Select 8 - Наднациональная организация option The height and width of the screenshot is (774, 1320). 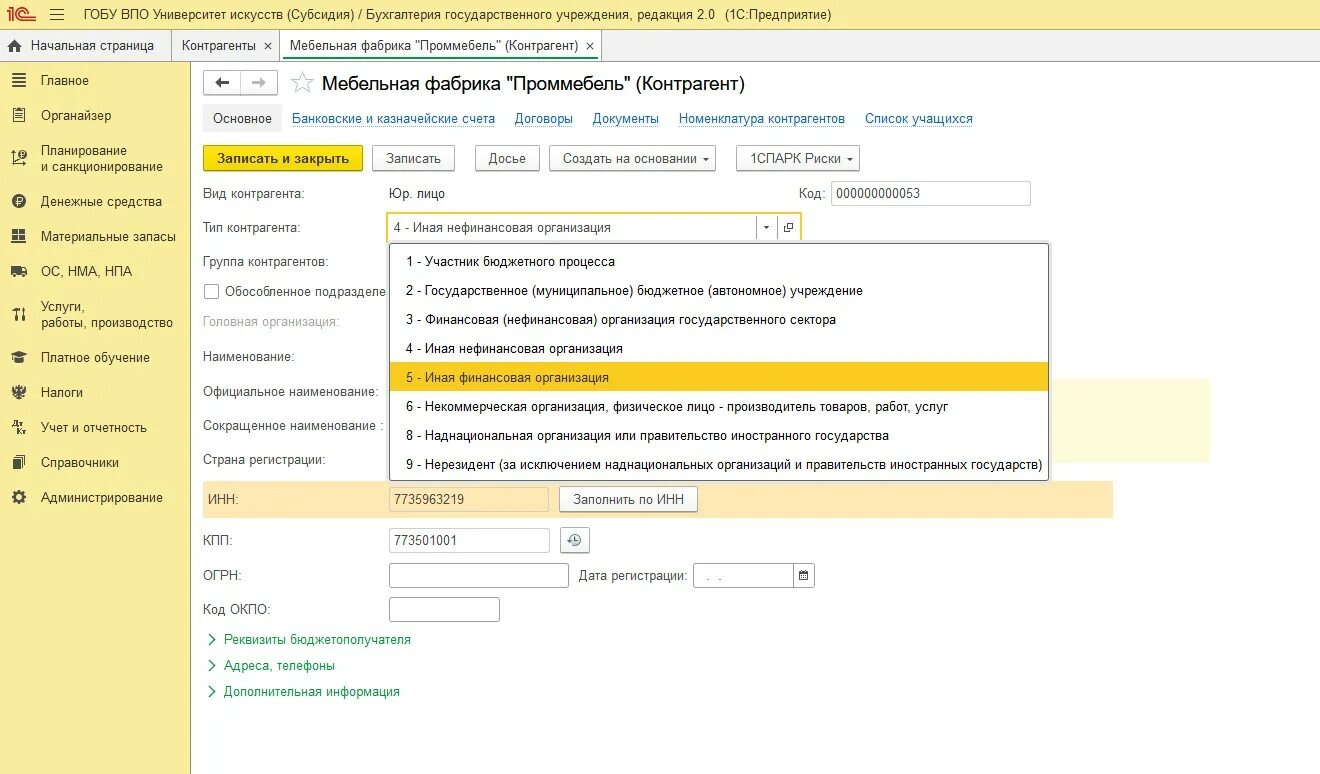pos(718,436)
